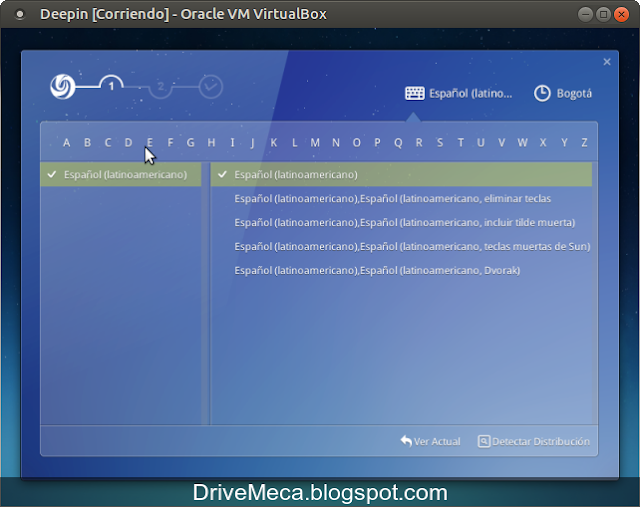Choose letter O in alphabet index
Image resolution: width=640 pixels, height=507 pixels.
tap(357, 142)
